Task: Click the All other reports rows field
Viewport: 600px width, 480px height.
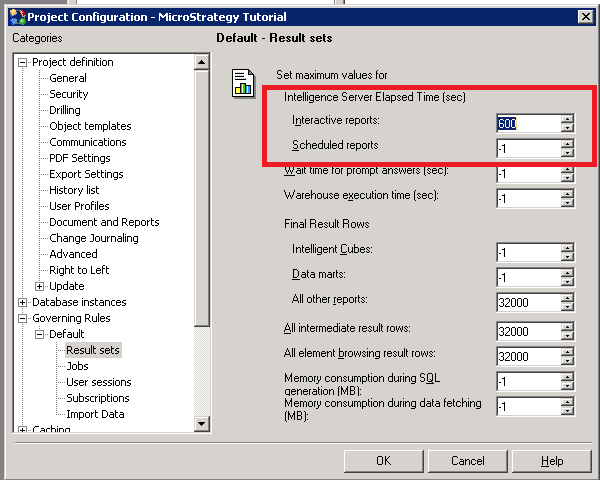Action: pos(528,303)
